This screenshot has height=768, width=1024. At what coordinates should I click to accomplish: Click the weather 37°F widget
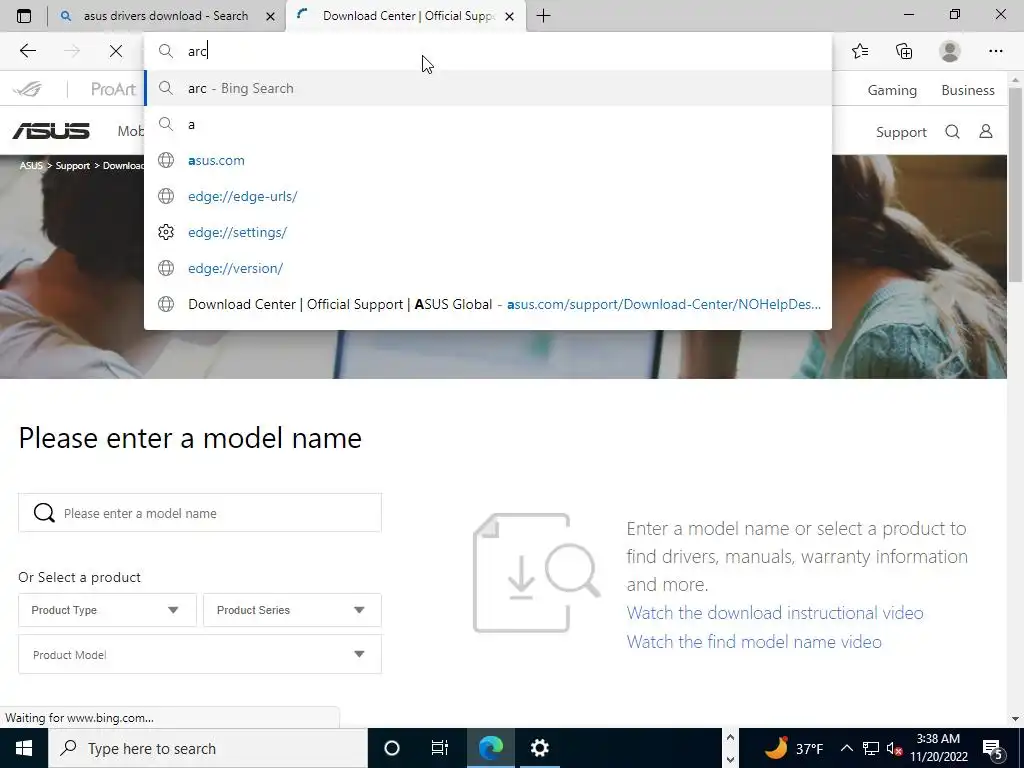coord(793,748)
